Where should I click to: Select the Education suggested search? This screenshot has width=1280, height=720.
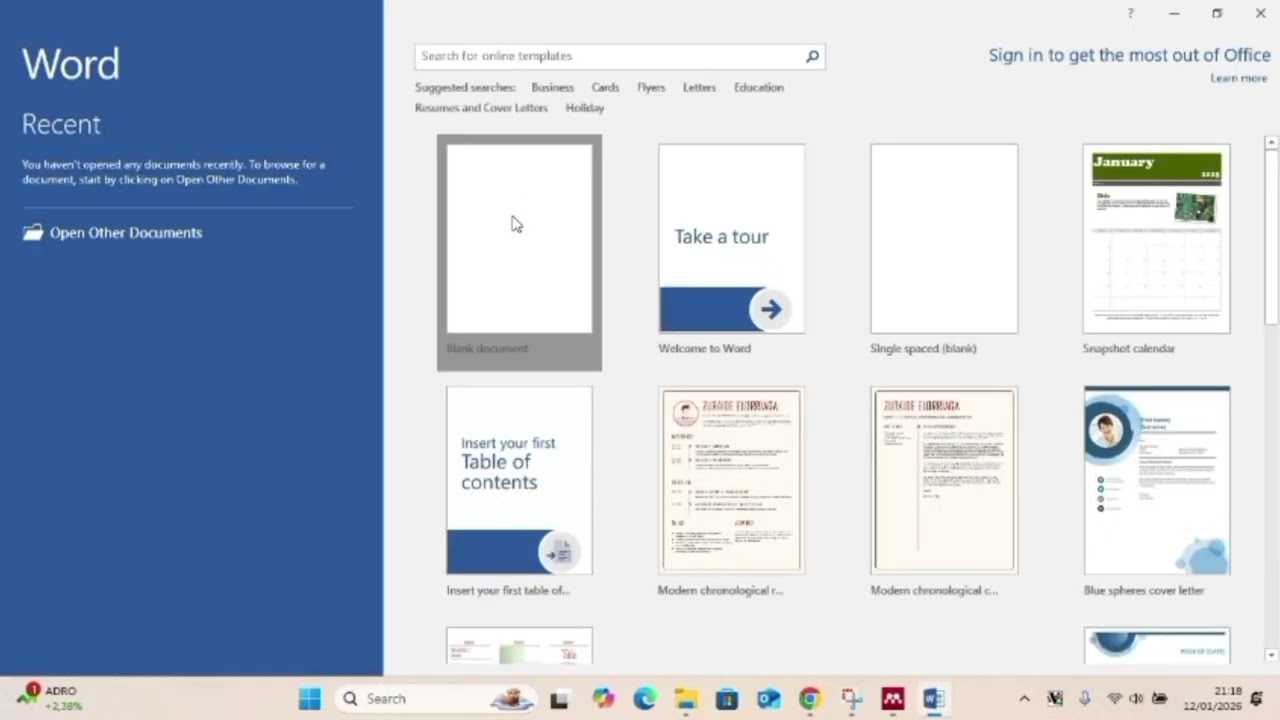pyautogui.click(x=758, y=87)
